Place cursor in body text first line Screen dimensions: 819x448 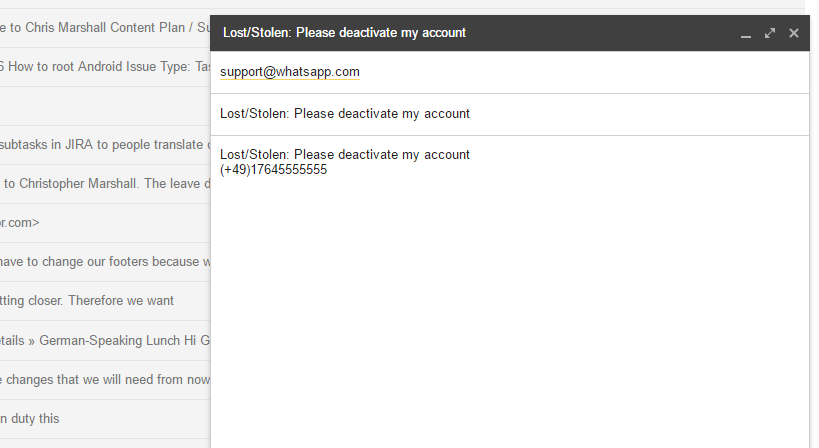345,155
